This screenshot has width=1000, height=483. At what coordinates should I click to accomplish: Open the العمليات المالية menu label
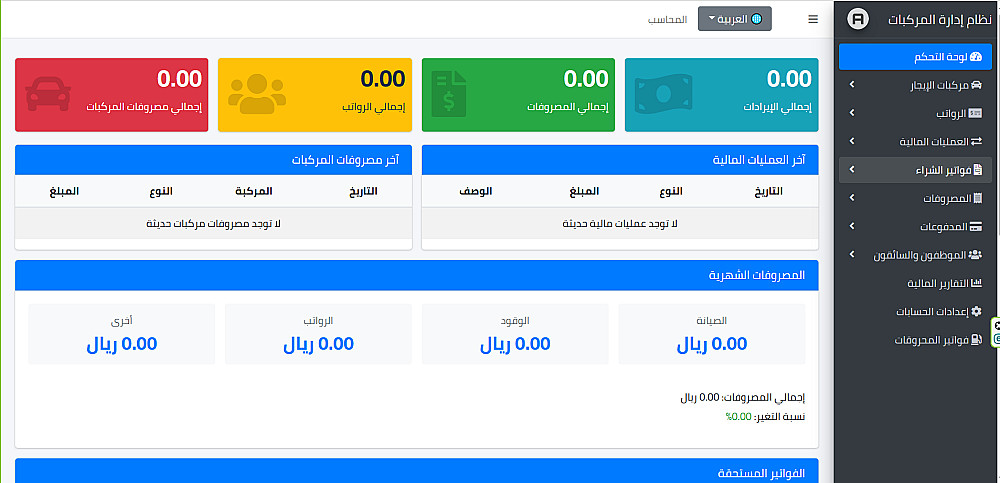(934, 141)
